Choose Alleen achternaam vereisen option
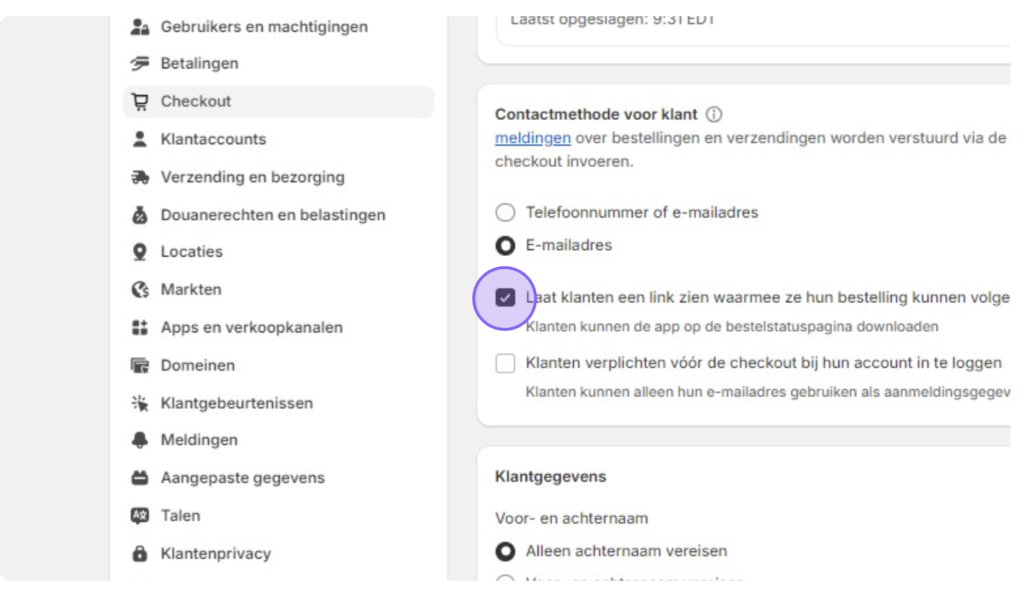1024x597 pixels. click(x=505, y=551)
